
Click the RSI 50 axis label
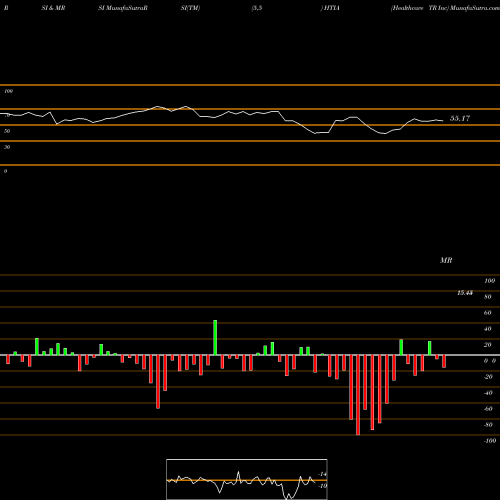tap(7, 131)
